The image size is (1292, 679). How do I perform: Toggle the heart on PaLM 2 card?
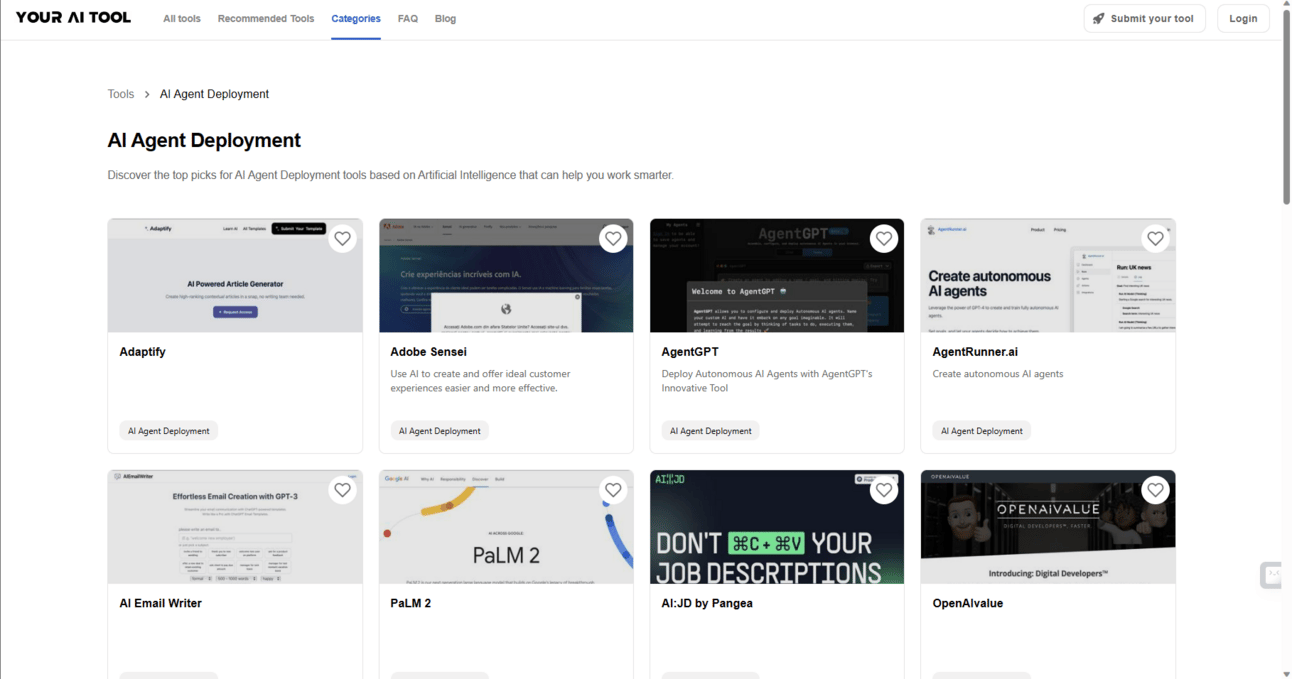coord(613,490)
